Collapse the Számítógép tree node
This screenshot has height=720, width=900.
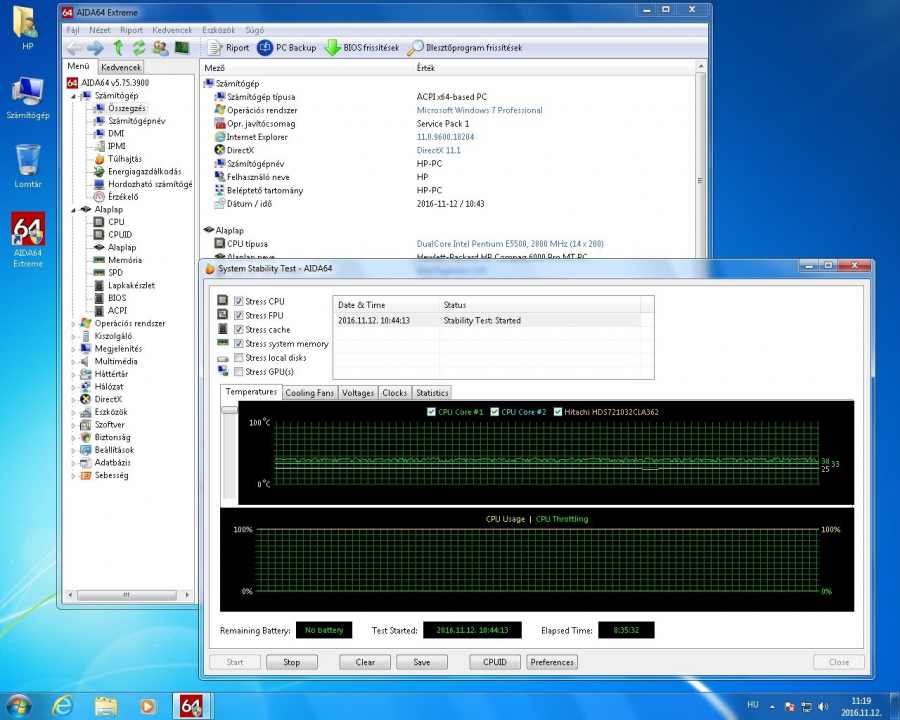tap(73, 96)
